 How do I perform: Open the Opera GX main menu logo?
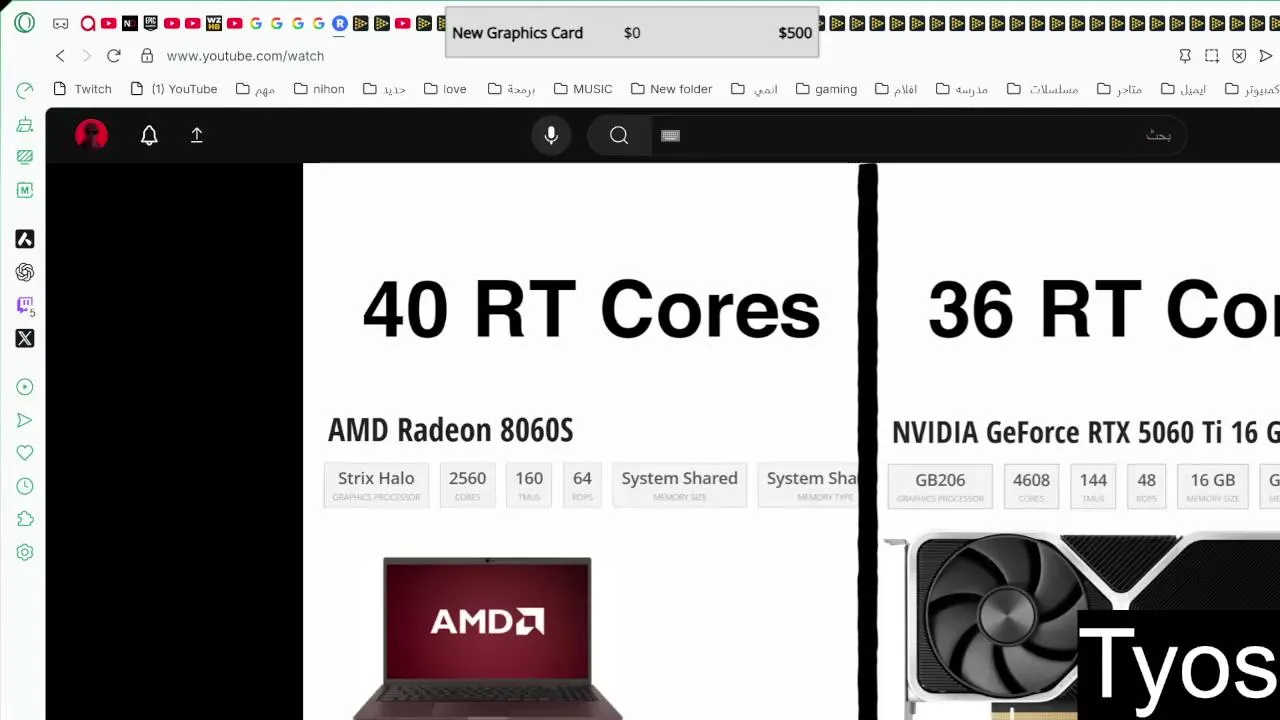click(x=25, y=22)
